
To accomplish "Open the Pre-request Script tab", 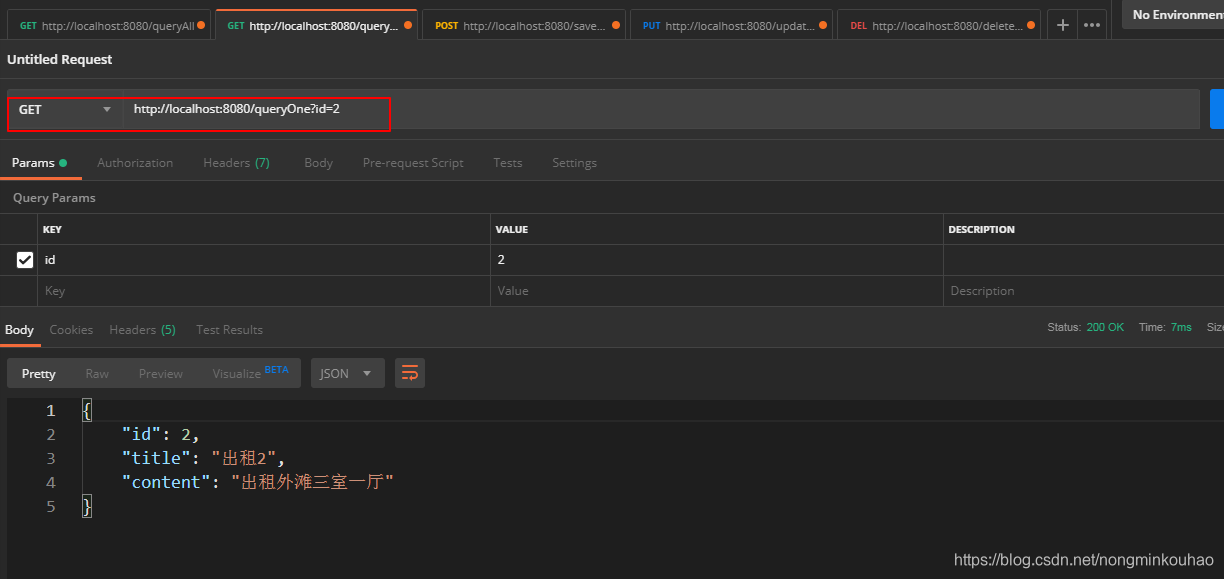I will tap(413, 162).
